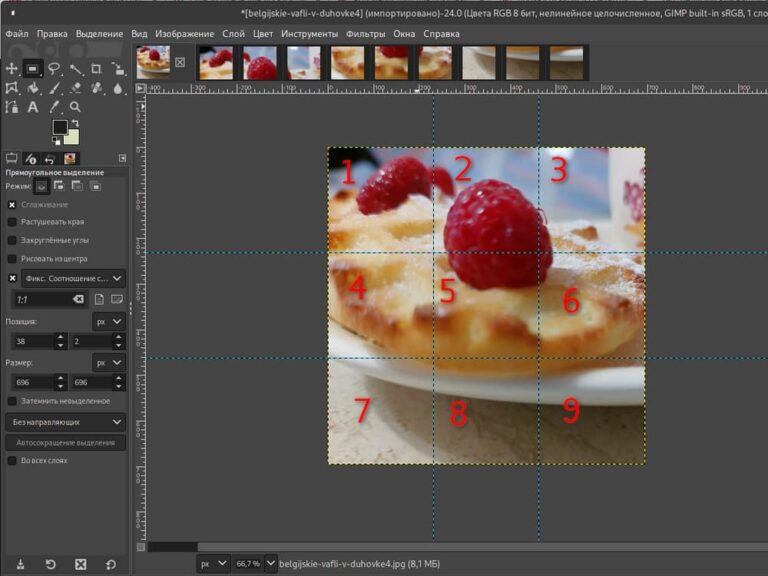This screenshot has width=768, height=576.
Task: Click the foreground black color swatch
Action: coord(60,126)
